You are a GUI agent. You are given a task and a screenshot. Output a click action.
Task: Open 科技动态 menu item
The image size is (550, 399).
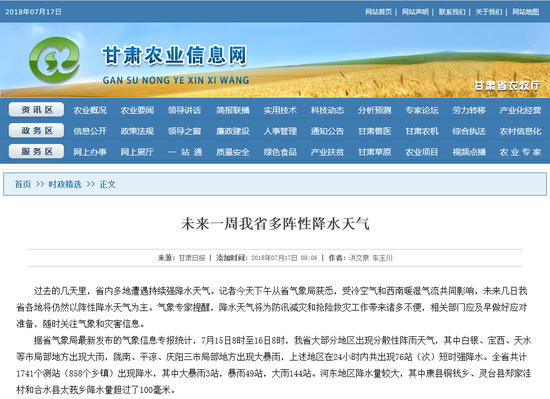pos(327,110)
